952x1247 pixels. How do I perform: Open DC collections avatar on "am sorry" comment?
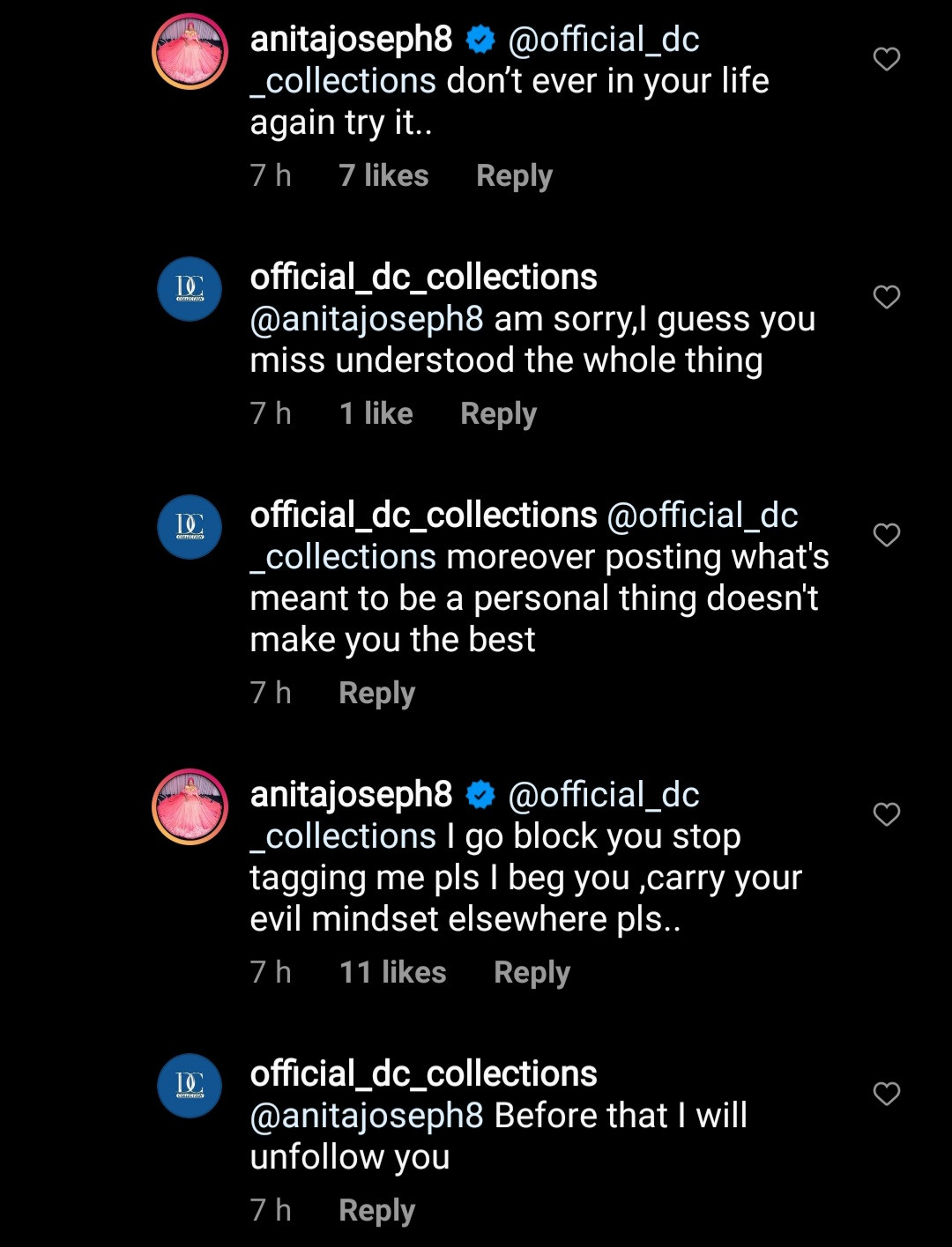pyautogui.click(x=190, y=289)
